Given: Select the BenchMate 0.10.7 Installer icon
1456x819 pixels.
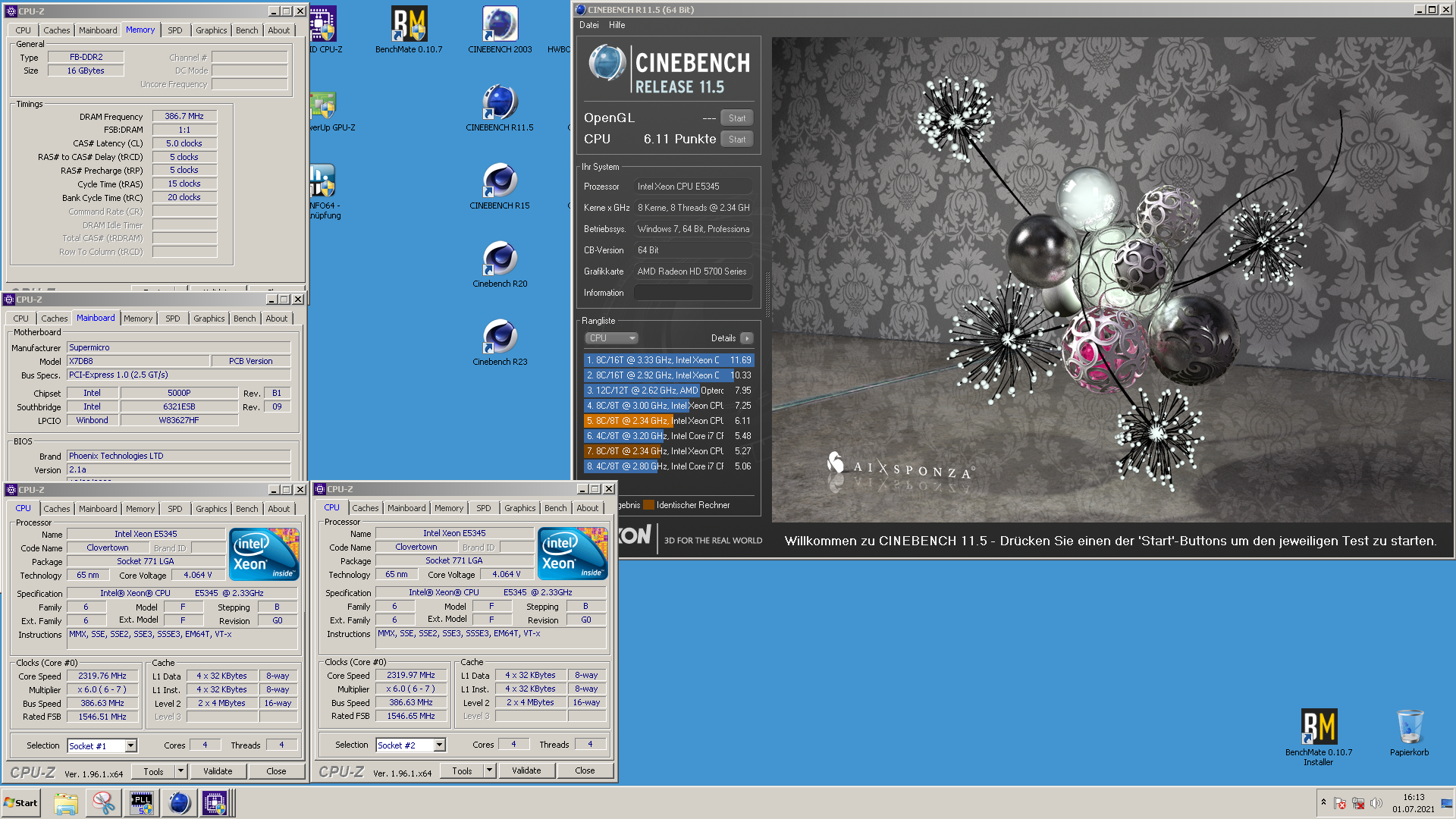Looking at the screenshot, I should (x=1319, y=737).
